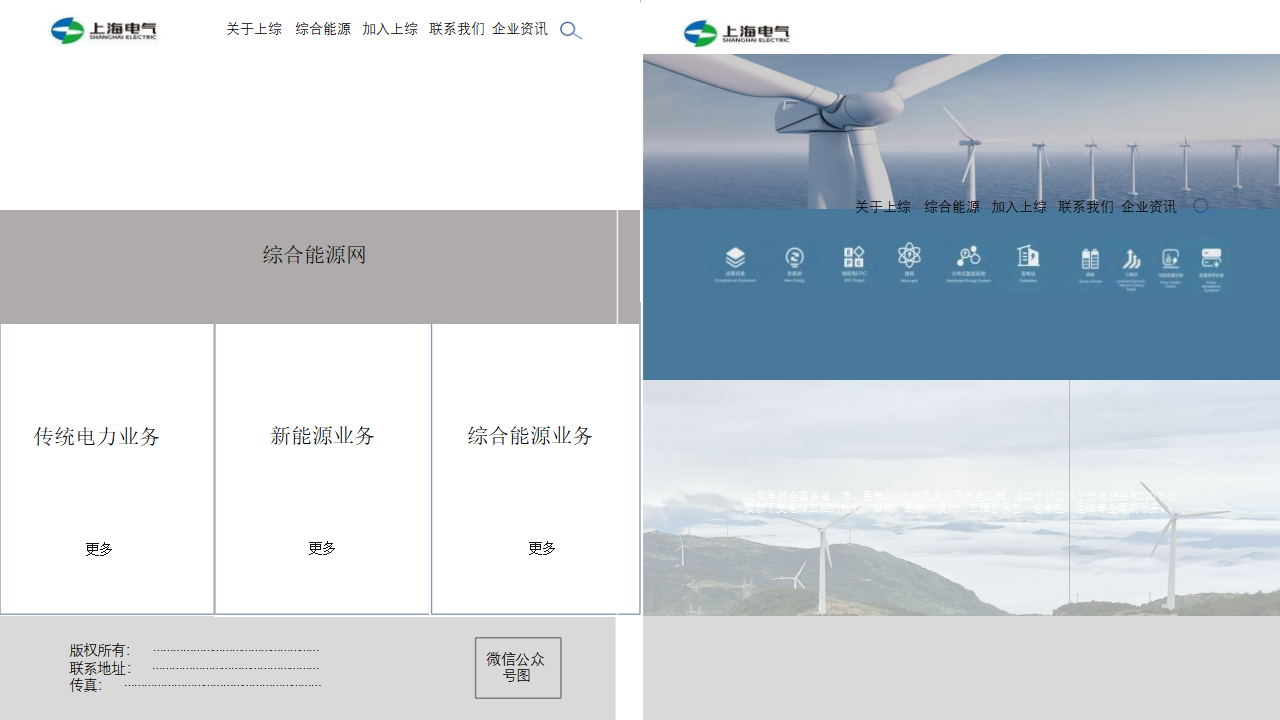Click 更多 under 新能源业务

(x=322, y=548)
